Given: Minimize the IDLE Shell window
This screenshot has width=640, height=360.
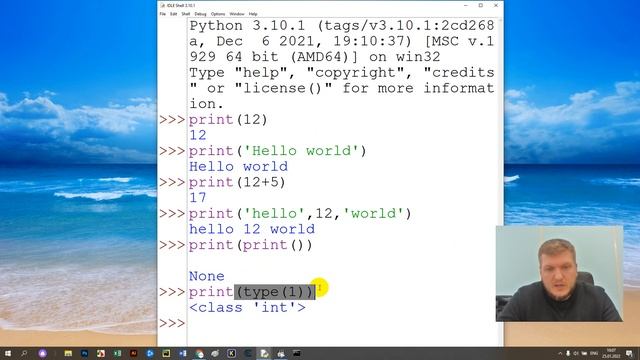Looking at the screenshot, I should click(466, 5).
